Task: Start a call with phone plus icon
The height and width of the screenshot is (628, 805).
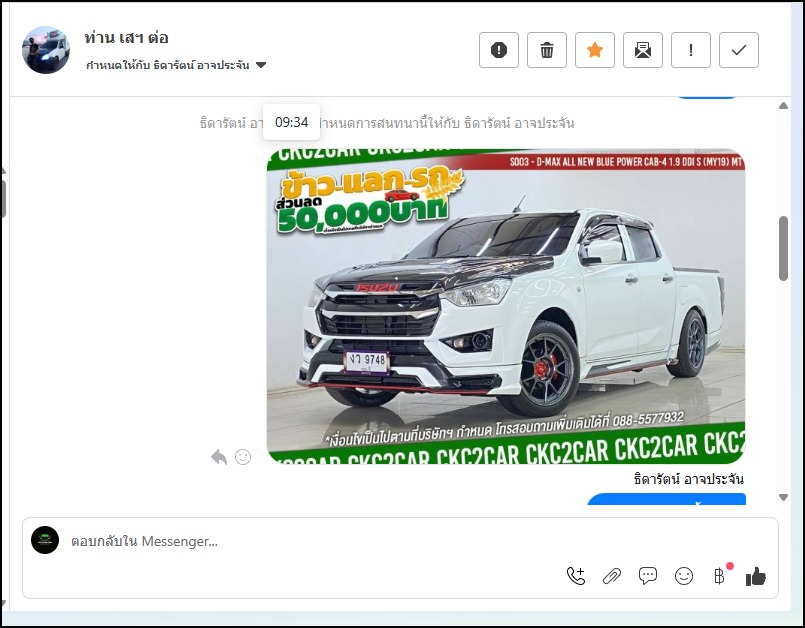Action: (x=576, y=576)
